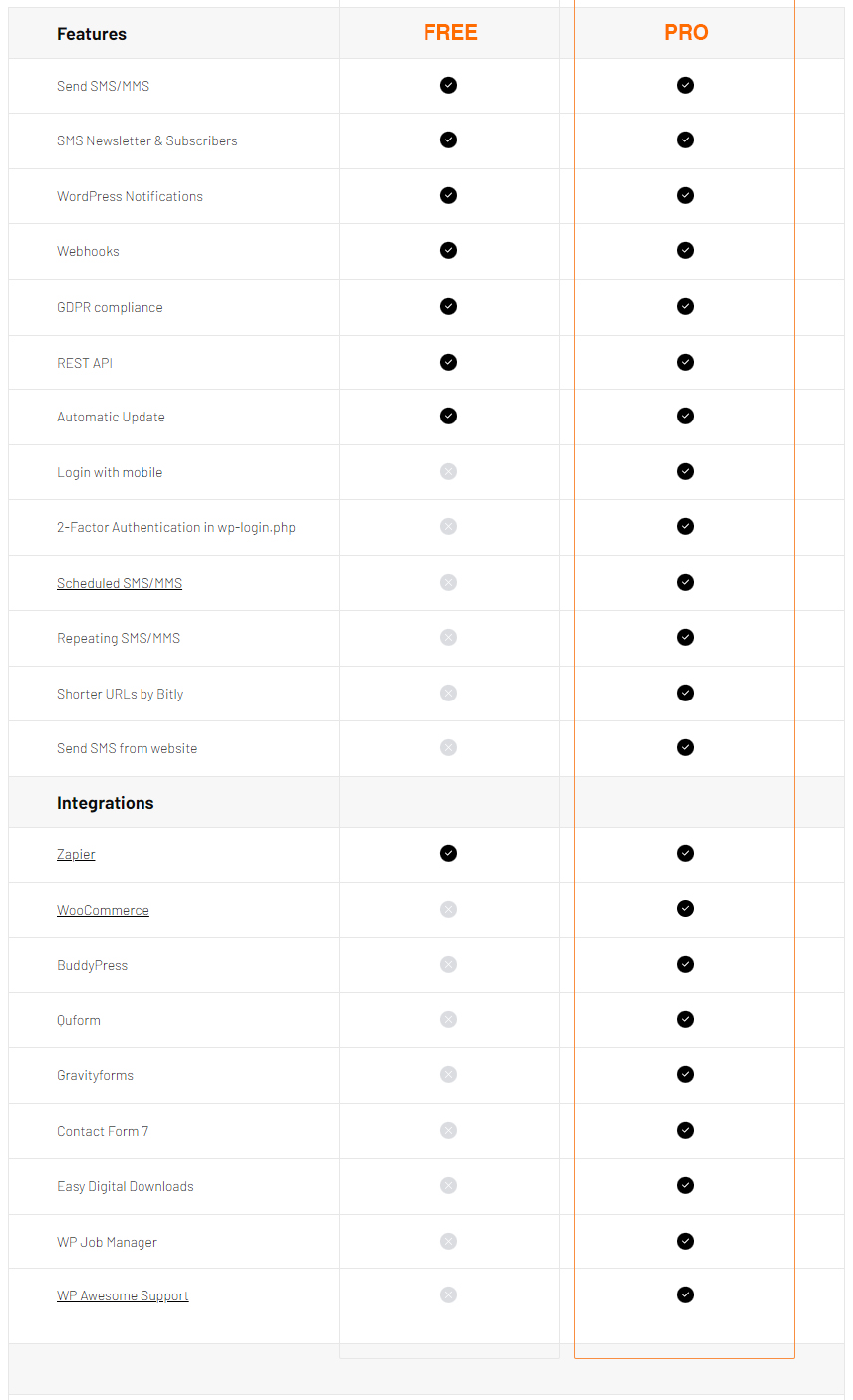Click the PRO checkmark for WP Job Manager

coord(685,1241)
